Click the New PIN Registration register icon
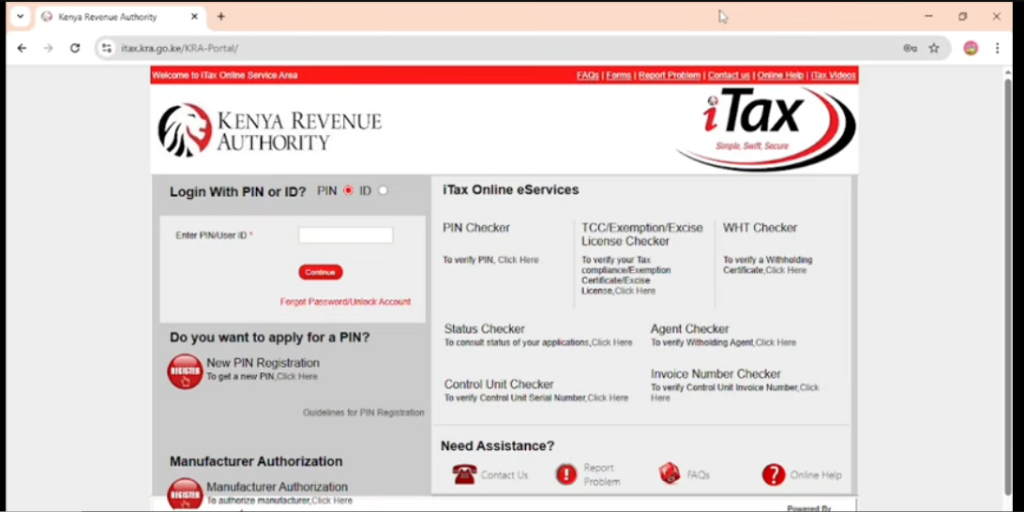Screen dimensions: 1024x512 [x=185, y=372]
